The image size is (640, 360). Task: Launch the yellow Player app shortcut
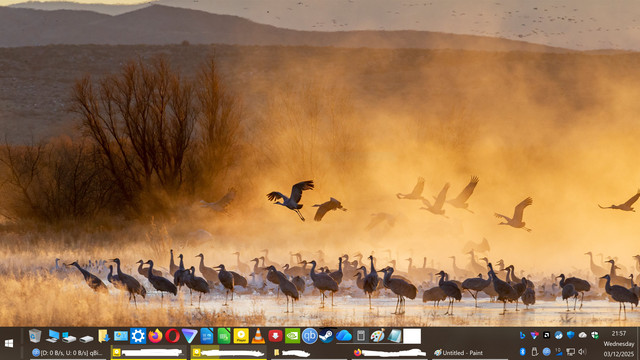[241, 336]
